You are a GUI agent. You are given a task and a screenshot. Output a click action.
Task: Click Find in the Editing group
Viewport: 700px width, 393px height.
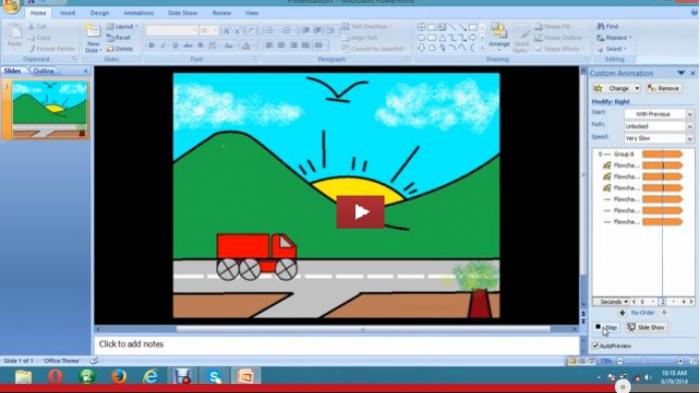608,27
